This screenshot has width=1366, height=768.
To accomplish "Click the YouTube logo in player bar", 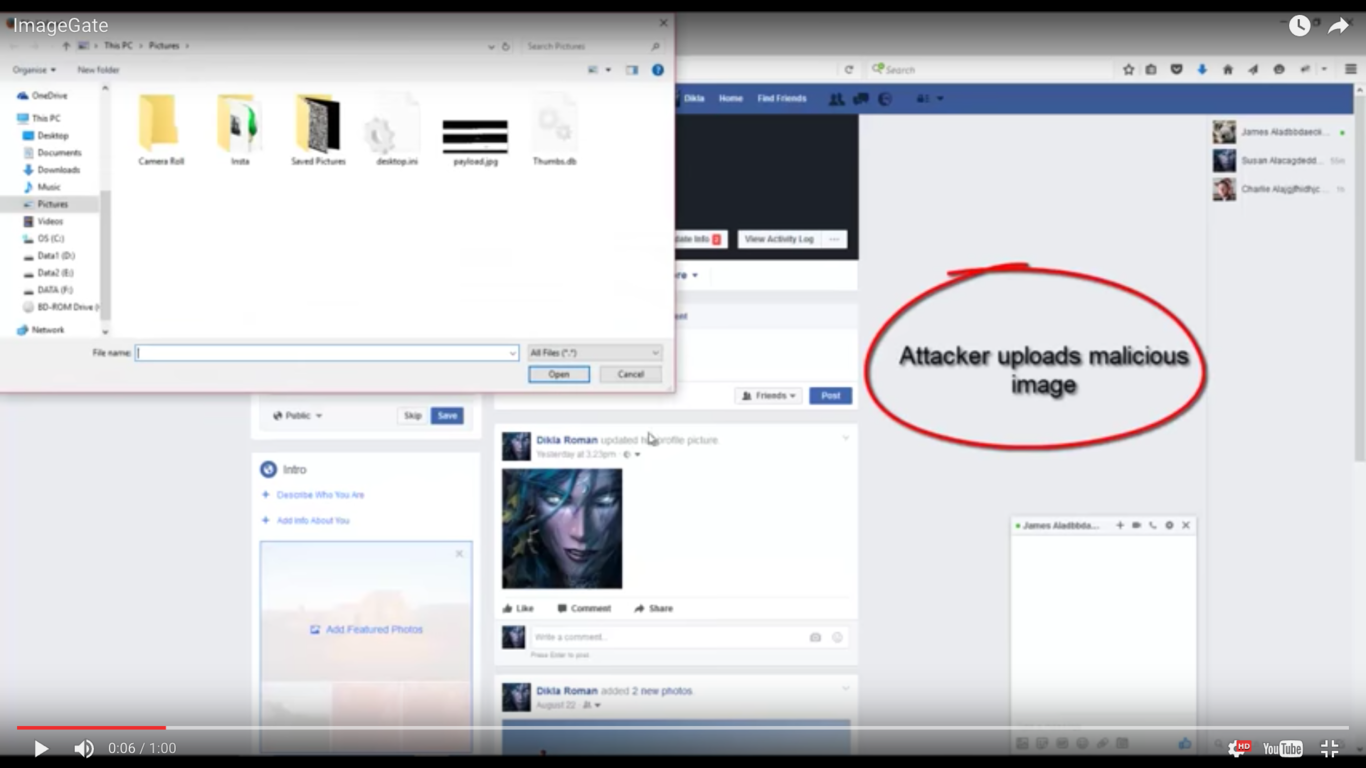I will point(1282,748).
